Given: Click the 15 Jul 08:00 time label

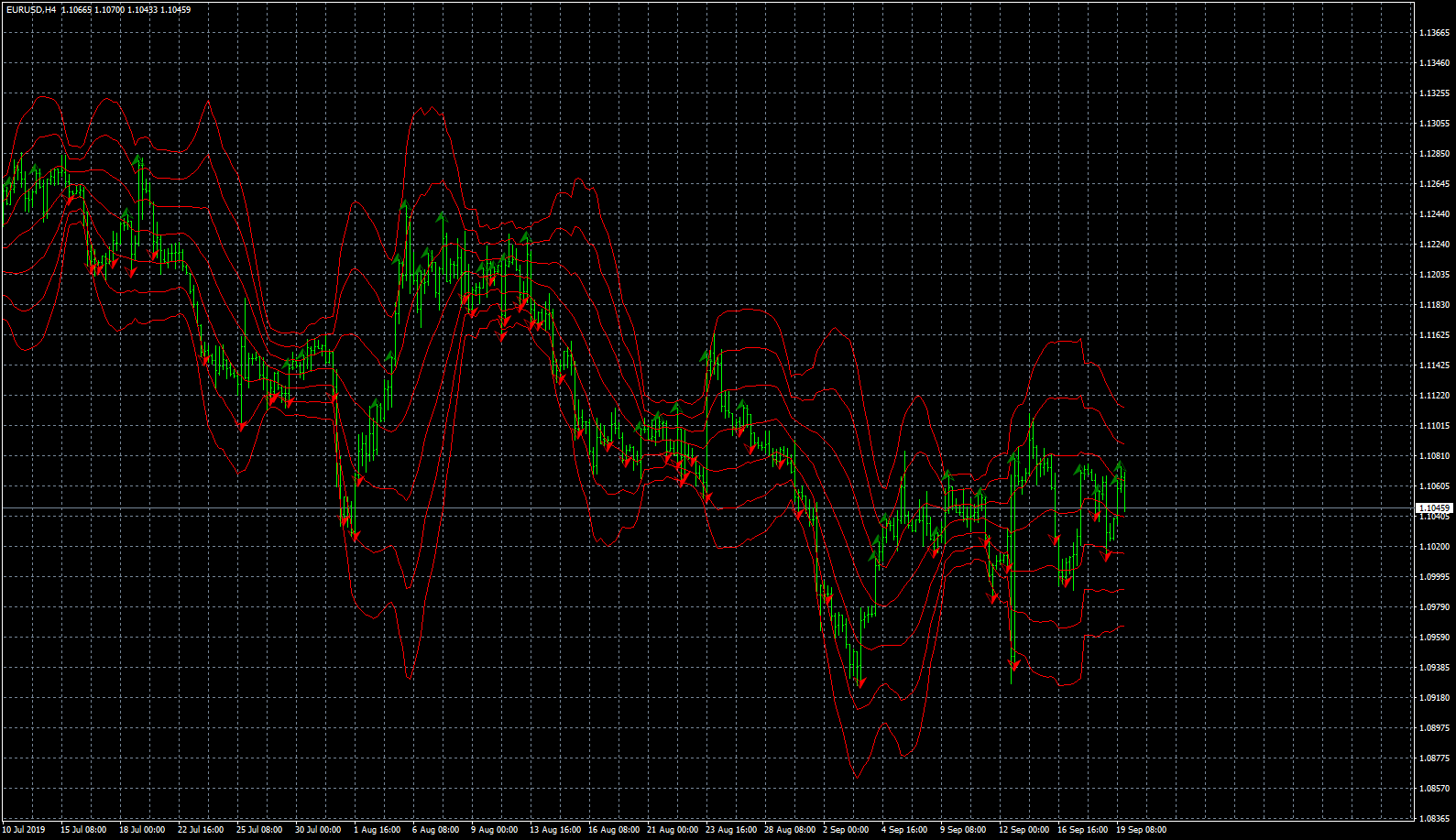Looking at the screenshot, I should click(x=83, y=830).
